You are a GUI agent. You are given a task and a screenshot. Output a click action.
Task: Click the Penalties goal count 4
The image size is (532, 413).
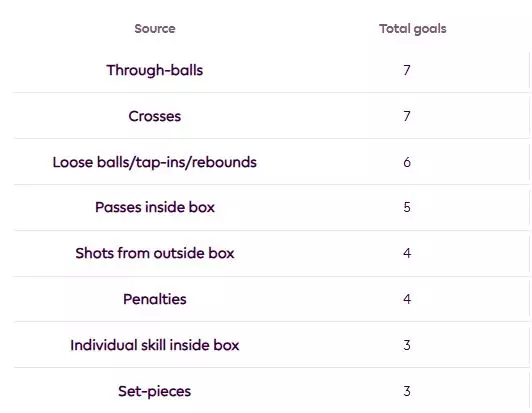click(407, 299)
